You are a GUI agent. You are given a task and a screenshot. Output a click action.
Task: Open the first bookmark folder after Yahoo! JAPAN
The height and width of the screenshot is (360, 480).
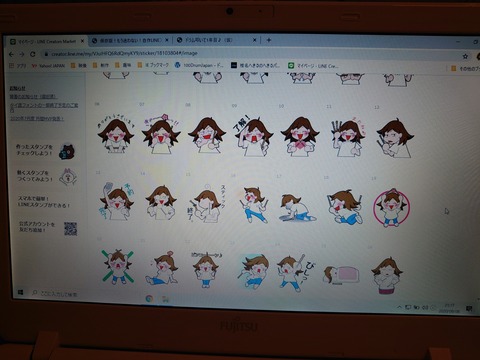[79, 65]
